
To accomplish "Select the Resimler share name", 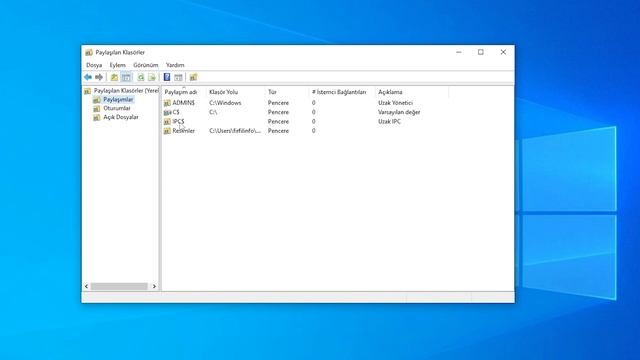I will (184, 131).
